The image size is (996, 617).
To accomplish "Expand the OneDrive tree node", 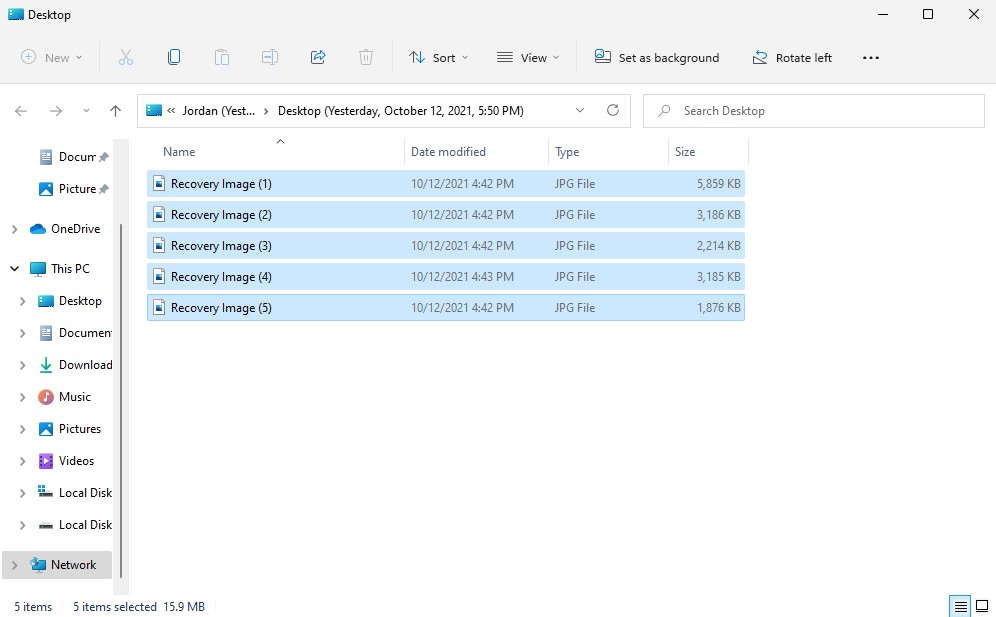I will 14,229.
